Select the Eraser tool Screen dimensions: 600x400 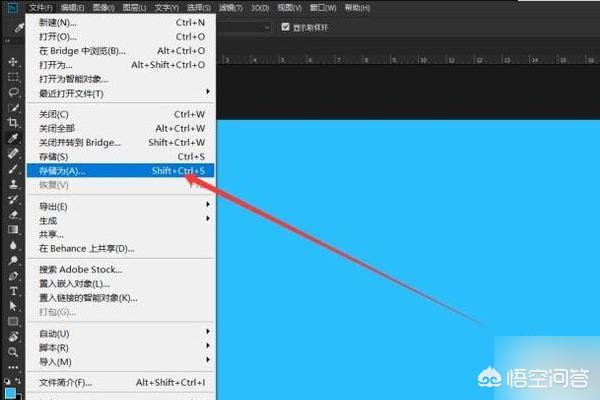tap(13, 214)
